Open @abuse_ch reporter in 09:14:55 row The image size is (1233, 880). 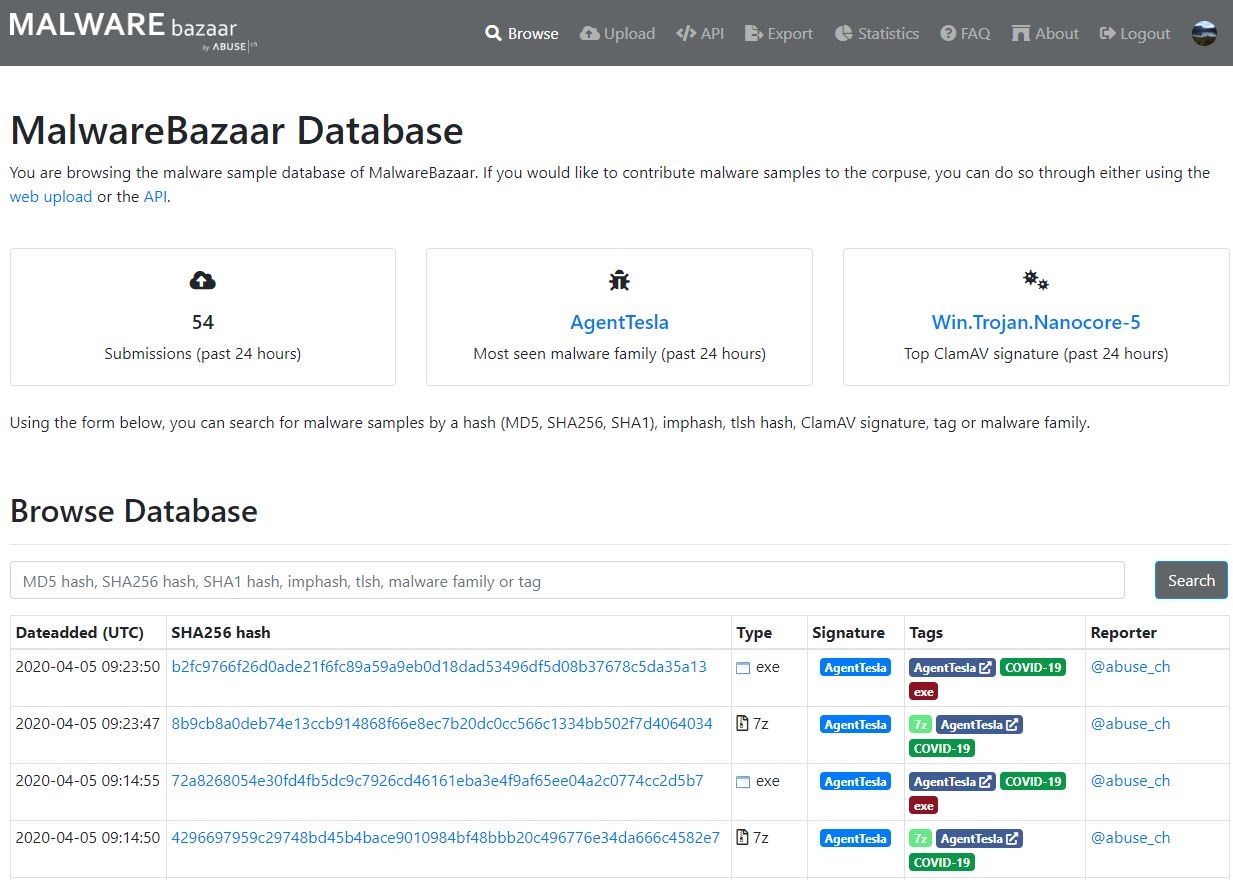tap(1130, 780)
